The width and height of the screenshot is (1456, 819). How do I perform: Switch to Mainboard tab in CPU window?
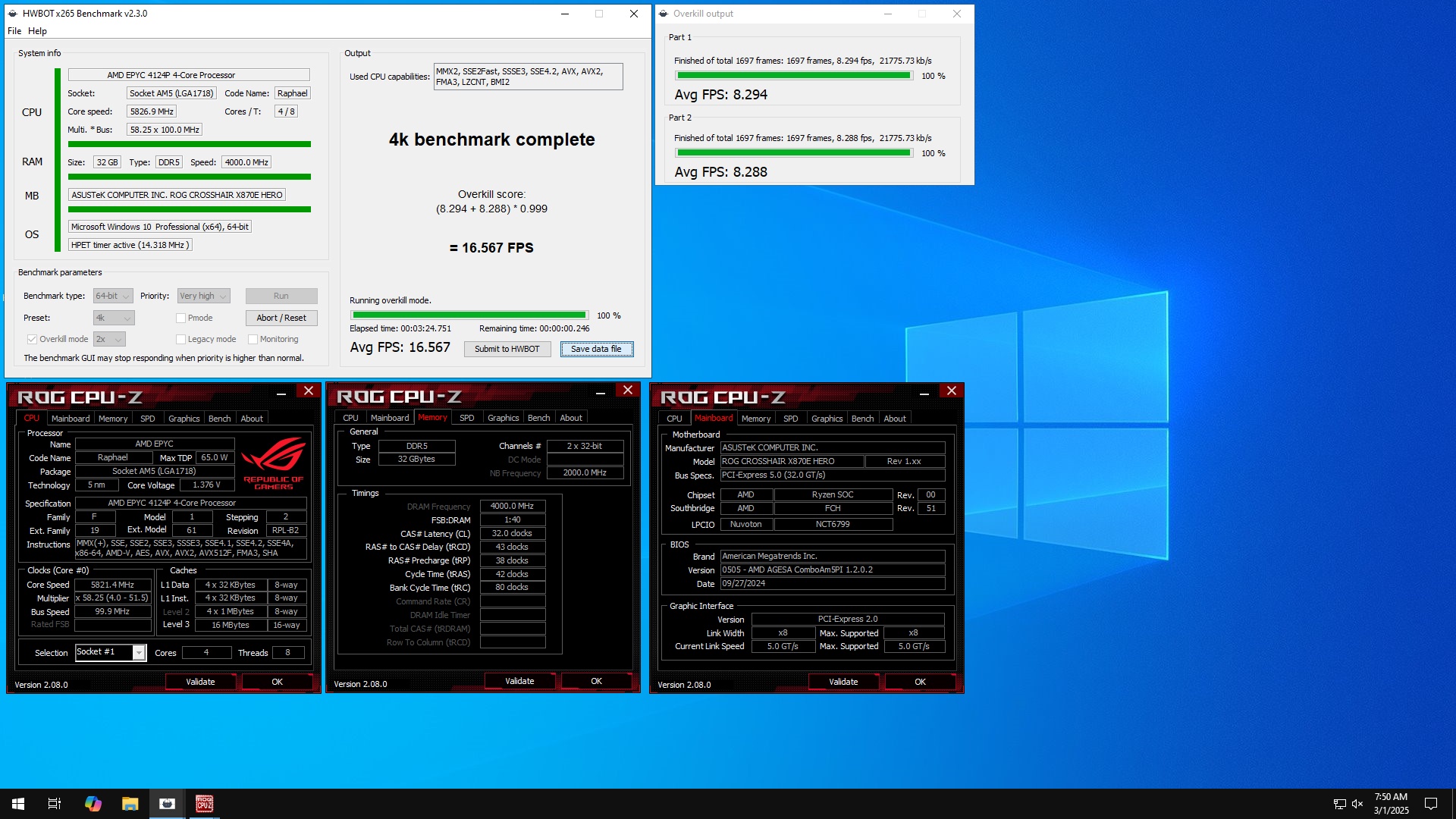[x=71, y=419]
